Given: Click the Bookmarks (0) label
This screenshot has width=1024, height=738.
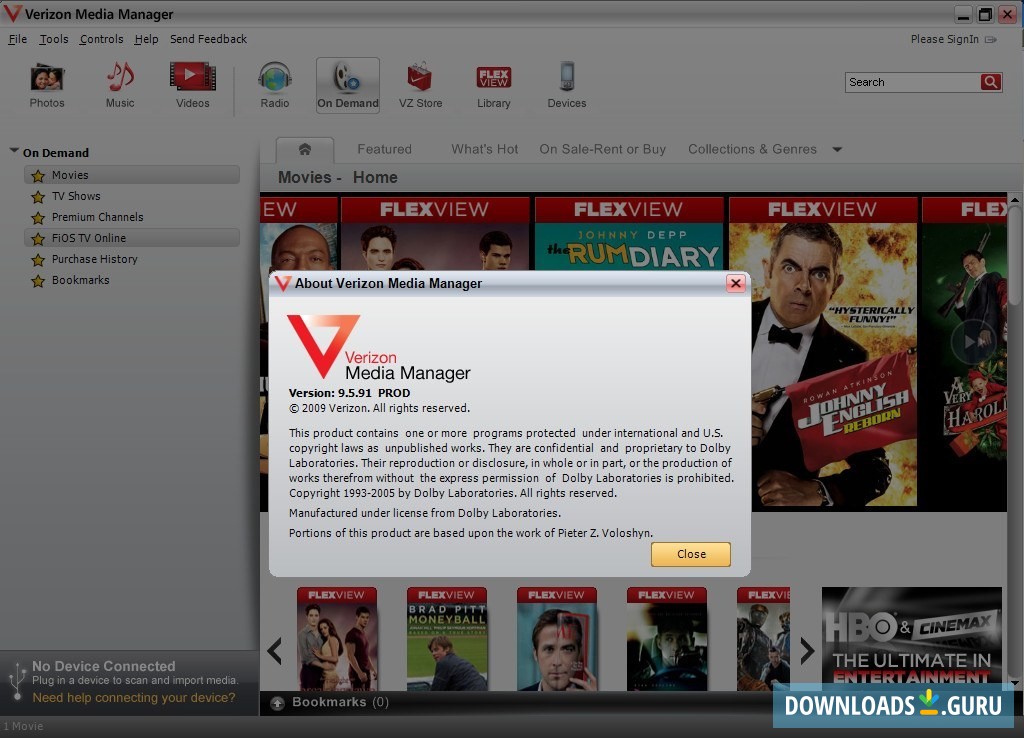Looking at the screenshot, I should tap(340, 703).
